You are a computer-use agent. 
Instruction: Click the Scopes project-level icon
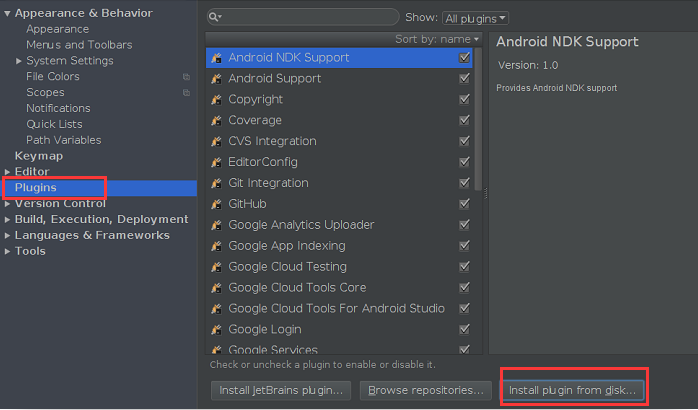point(187,93)
